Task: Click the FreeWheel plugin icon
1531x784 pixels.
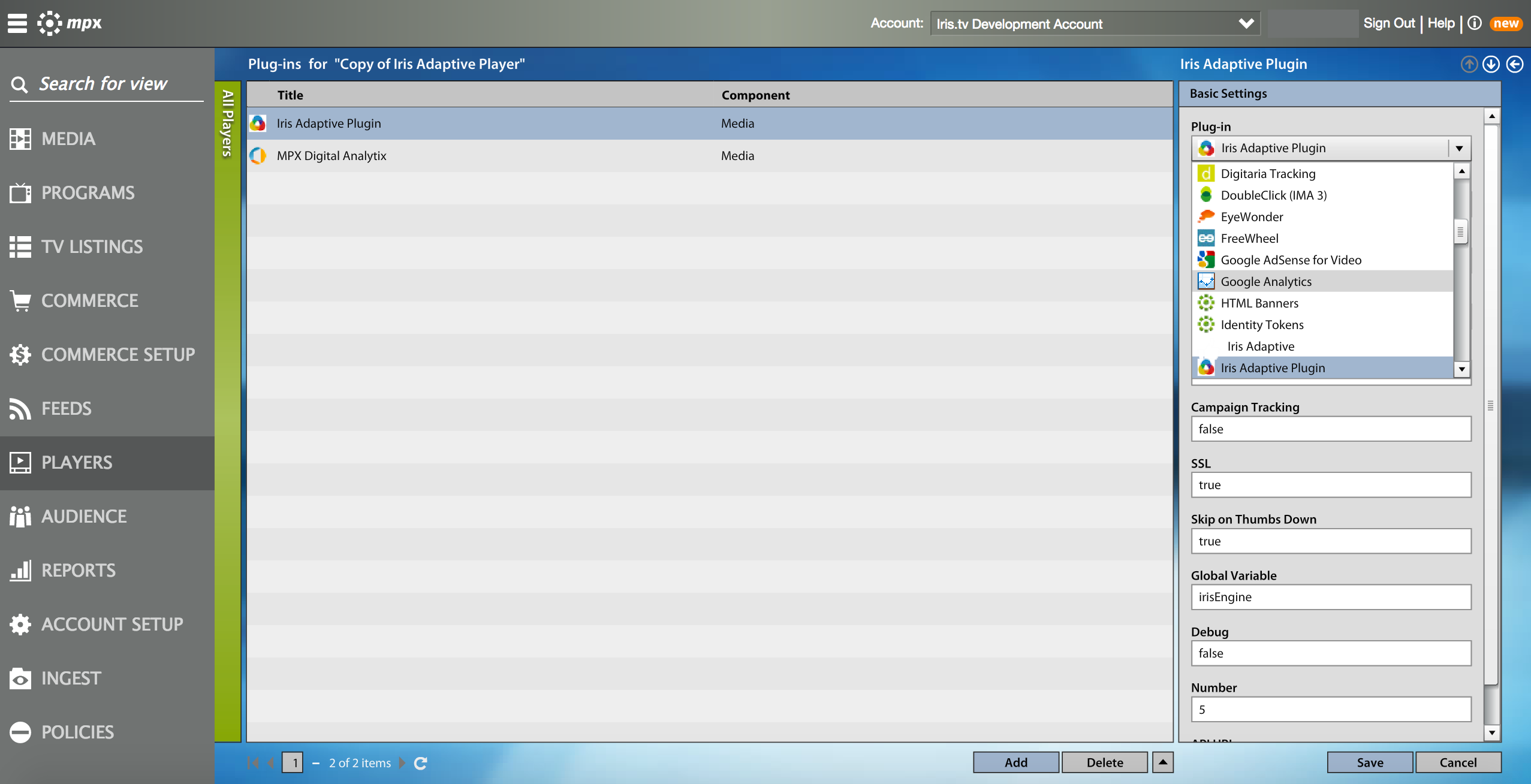Action: (x=1206, y=237)
